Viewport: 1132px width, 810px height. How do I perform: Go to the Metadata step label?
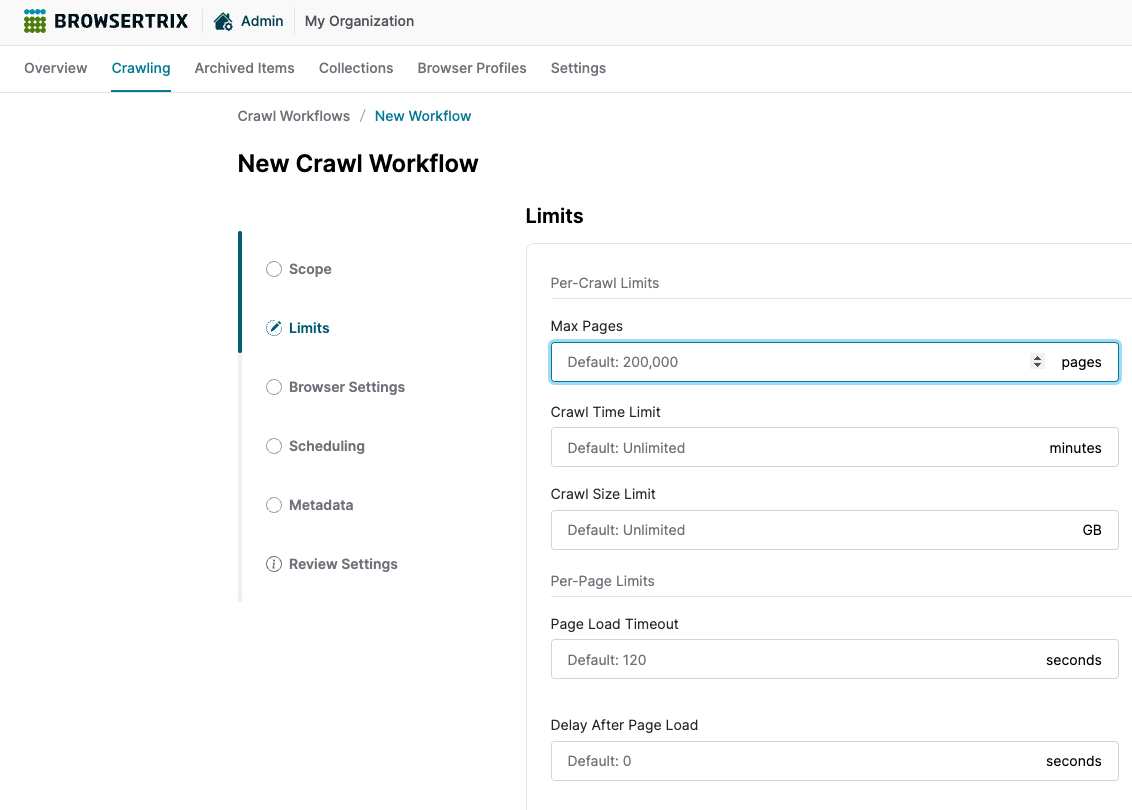[x=321, y=505]
